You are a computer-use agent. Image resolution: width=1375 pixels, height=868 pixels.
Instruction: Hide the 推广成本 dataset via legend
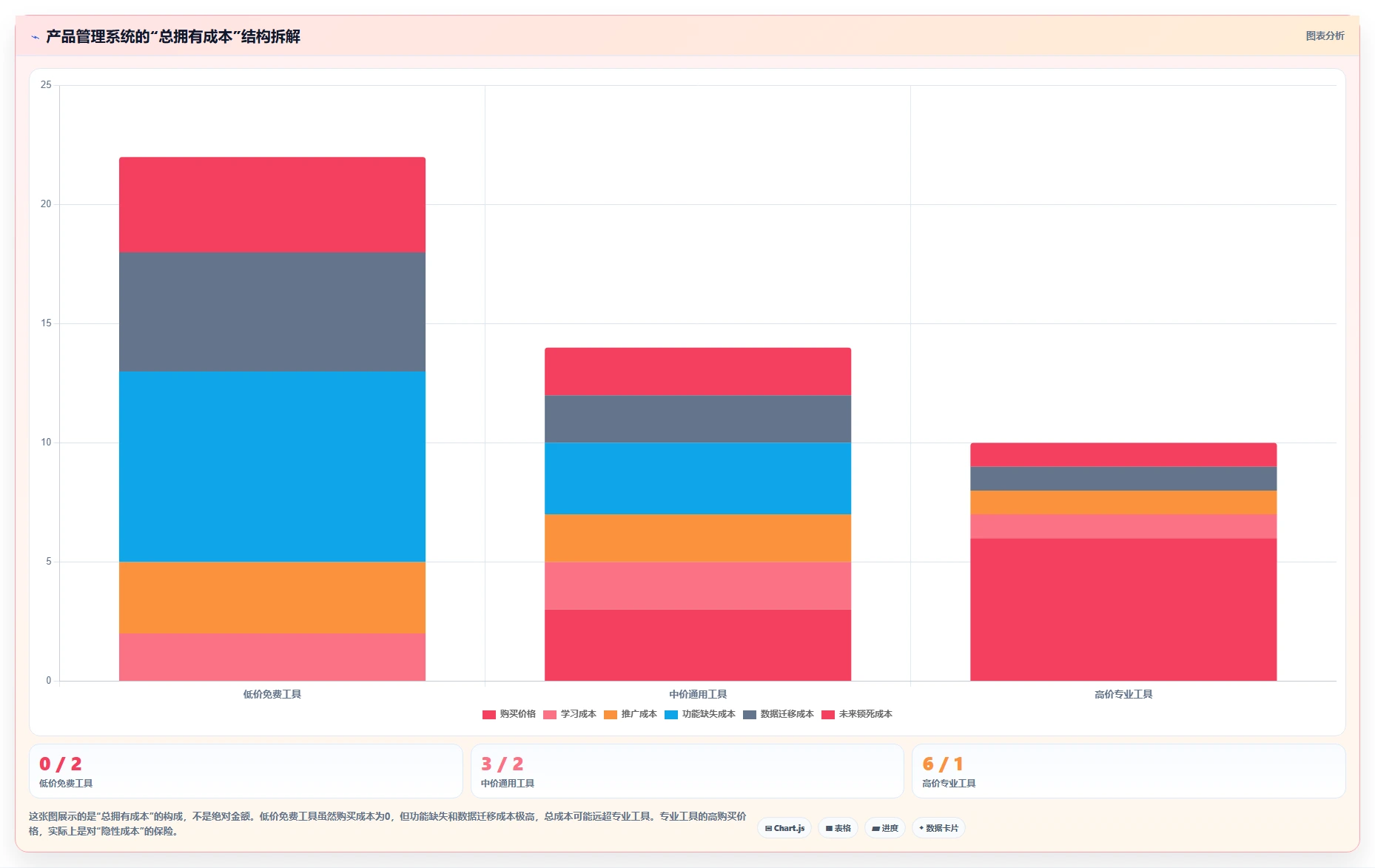(x=631, y=714)
